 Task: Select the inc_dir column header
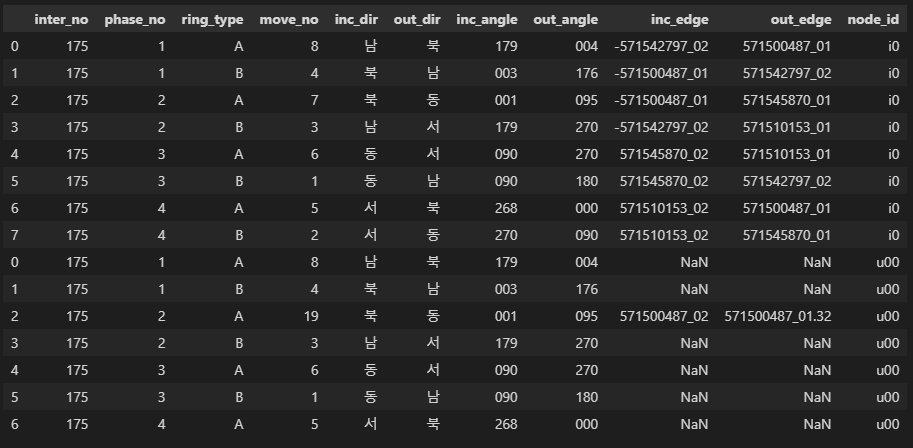click(x=357, y=19)
